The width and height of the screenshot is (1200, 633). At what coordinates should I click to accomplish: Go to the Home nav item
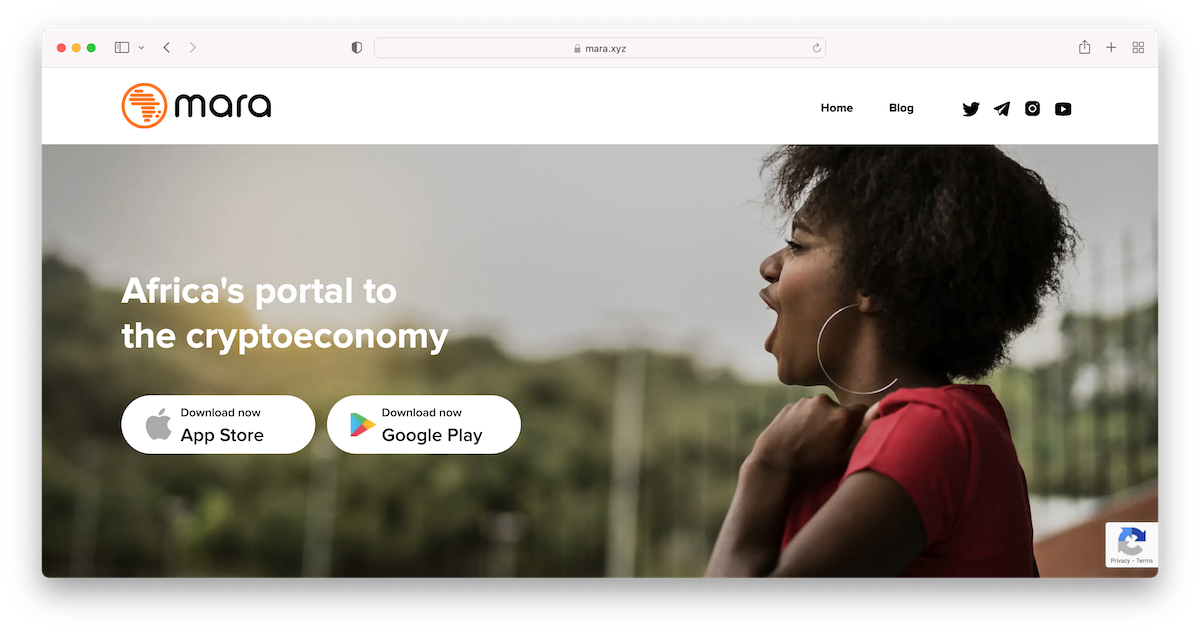click(837, 108)
